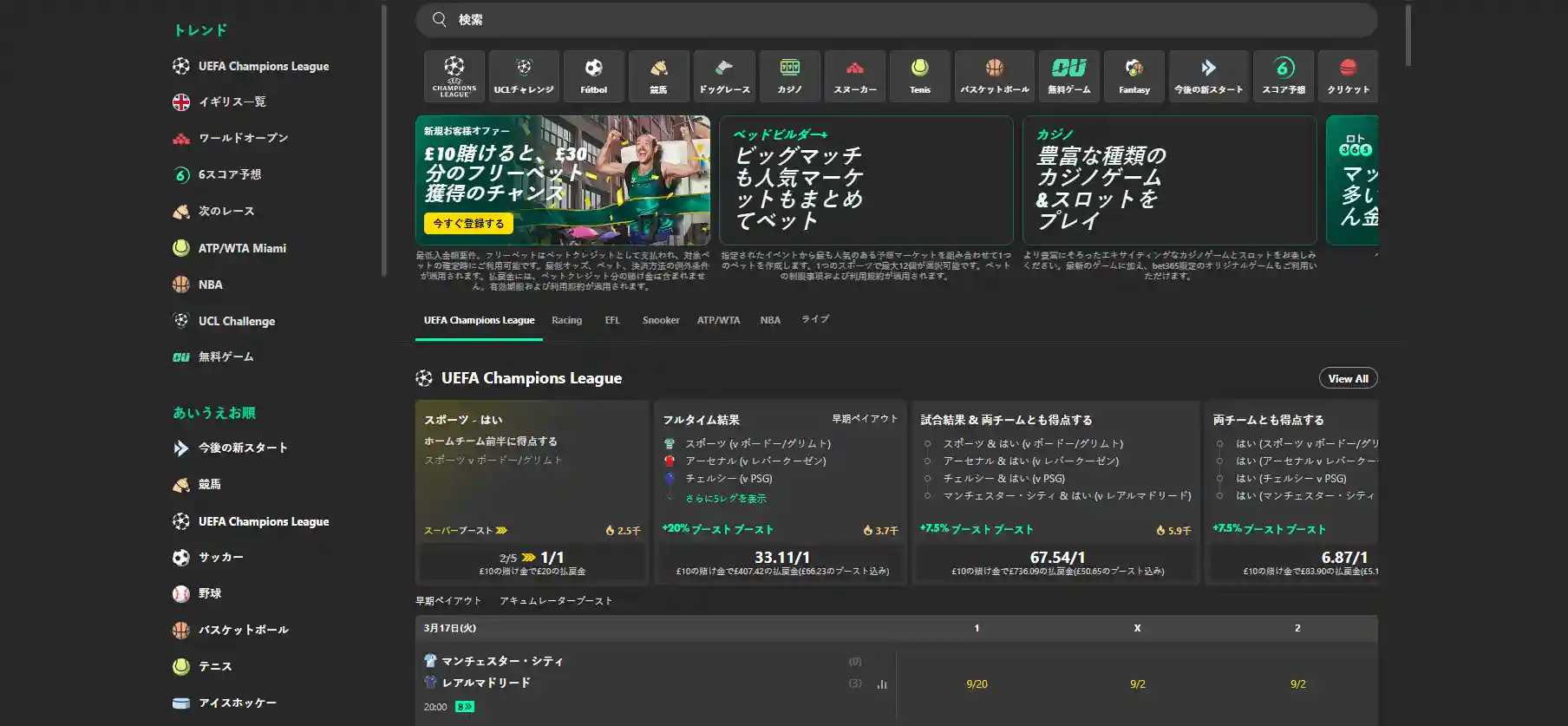
Task: Open the ベットビルダー+ promo banner
Action: (866, 180)
